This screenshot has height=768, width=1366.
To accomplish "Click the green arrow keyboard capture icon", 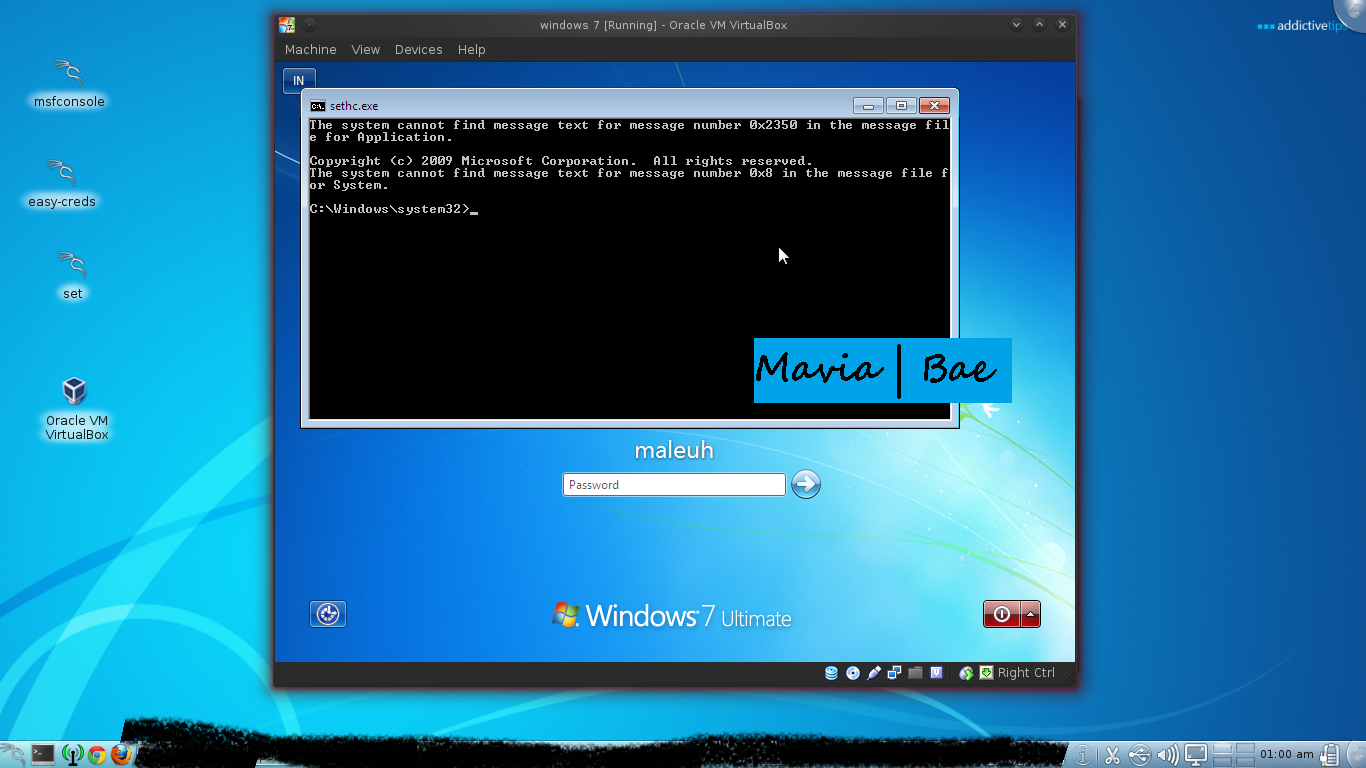I will coord(986,673).
